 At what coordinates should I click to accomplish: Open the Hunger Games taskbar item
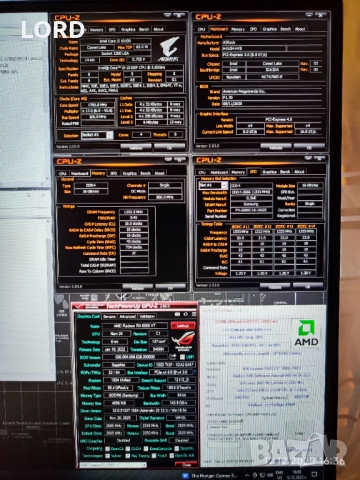210,475
